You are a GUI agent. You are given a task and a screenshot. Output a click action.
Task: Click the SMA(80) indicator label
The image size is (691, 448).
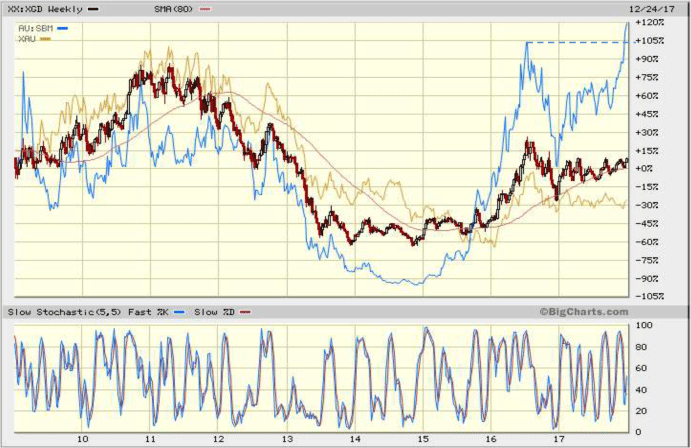click(173, 9)
